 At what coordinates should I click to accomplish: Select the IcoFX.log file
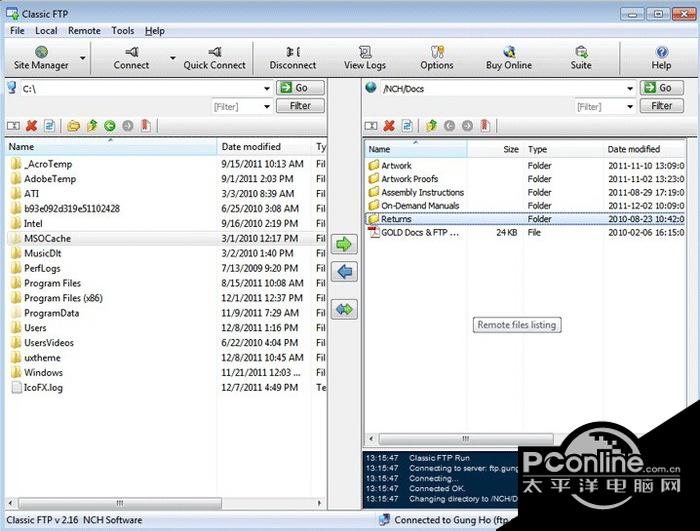166,388
